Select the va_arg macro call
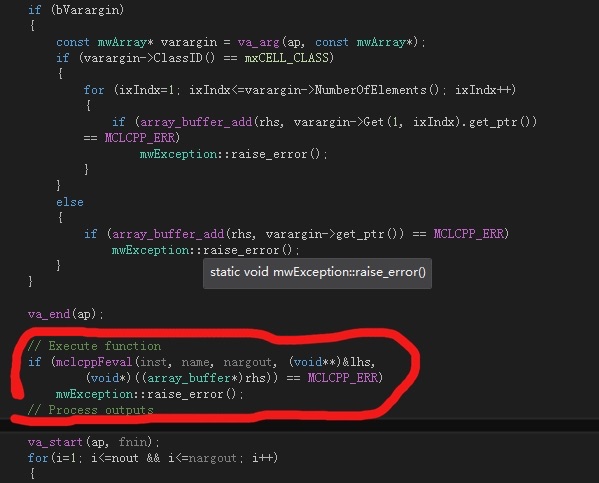The height and width of the screenshot is (483, 599). [259, 42]
